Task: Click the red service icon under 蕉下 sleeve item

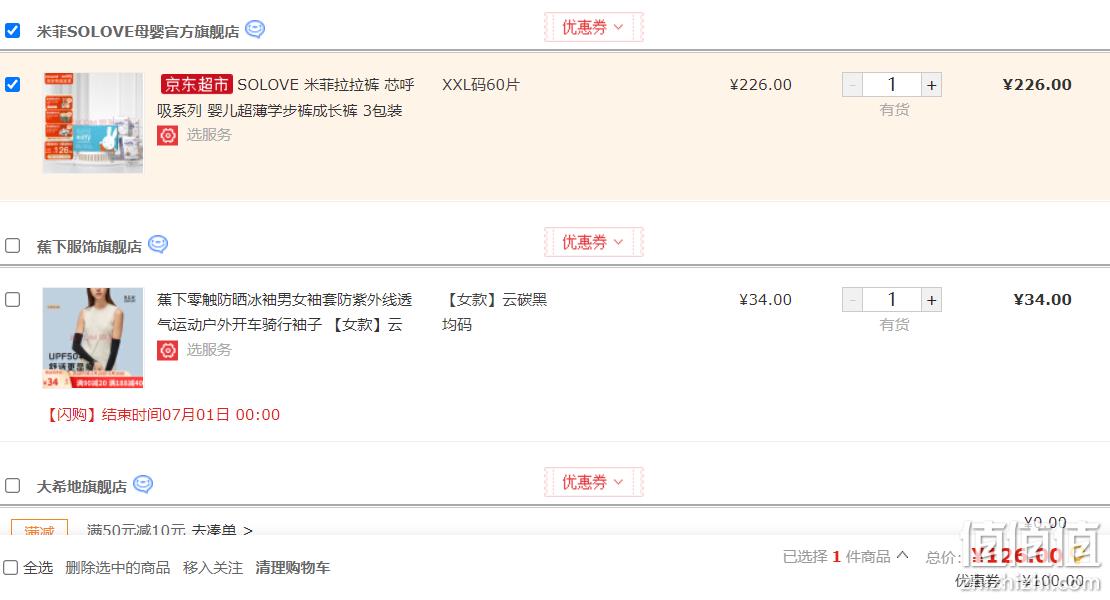Action: [168, 350]
